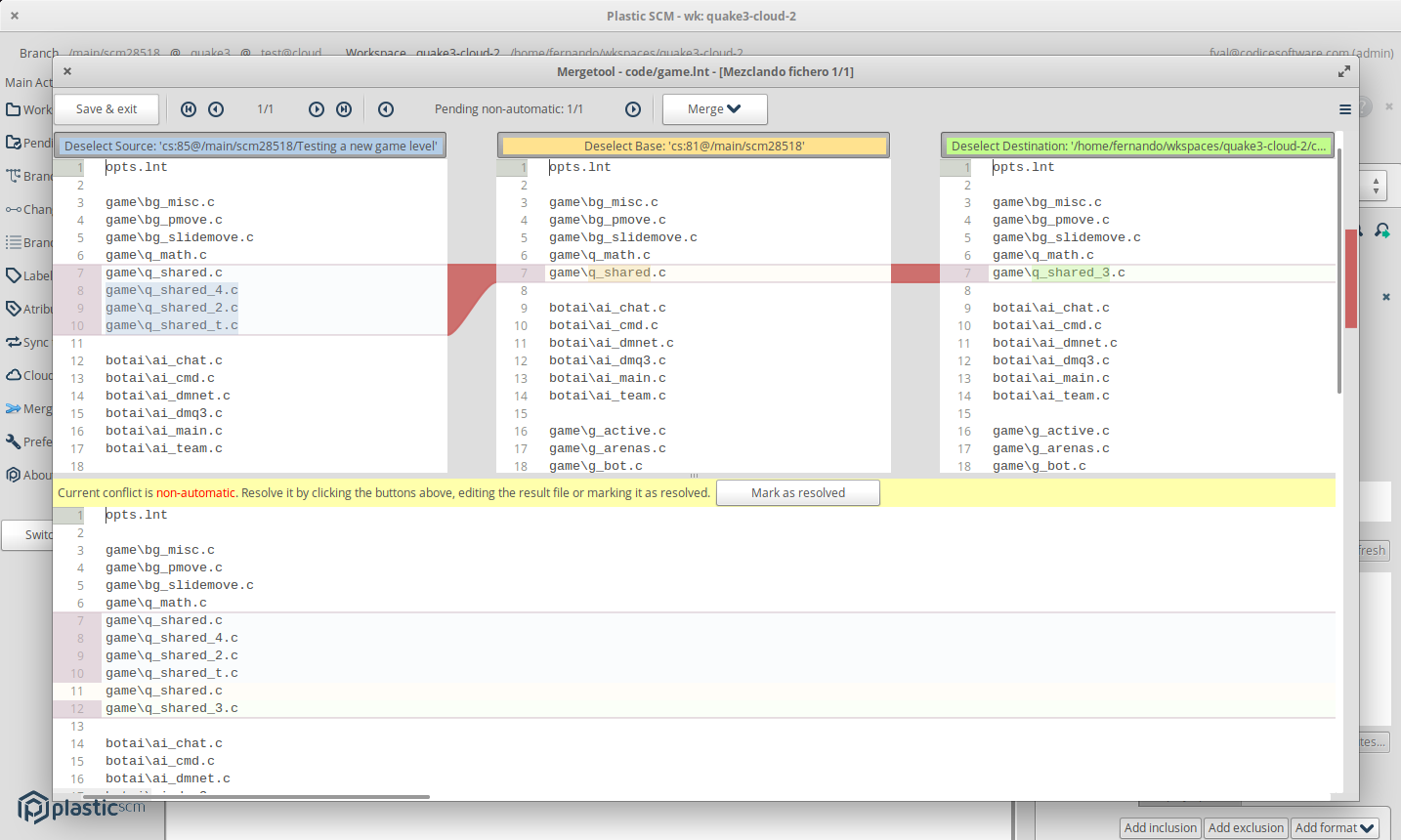Click source line botai\ai_team.c

[x=164, y=448]
